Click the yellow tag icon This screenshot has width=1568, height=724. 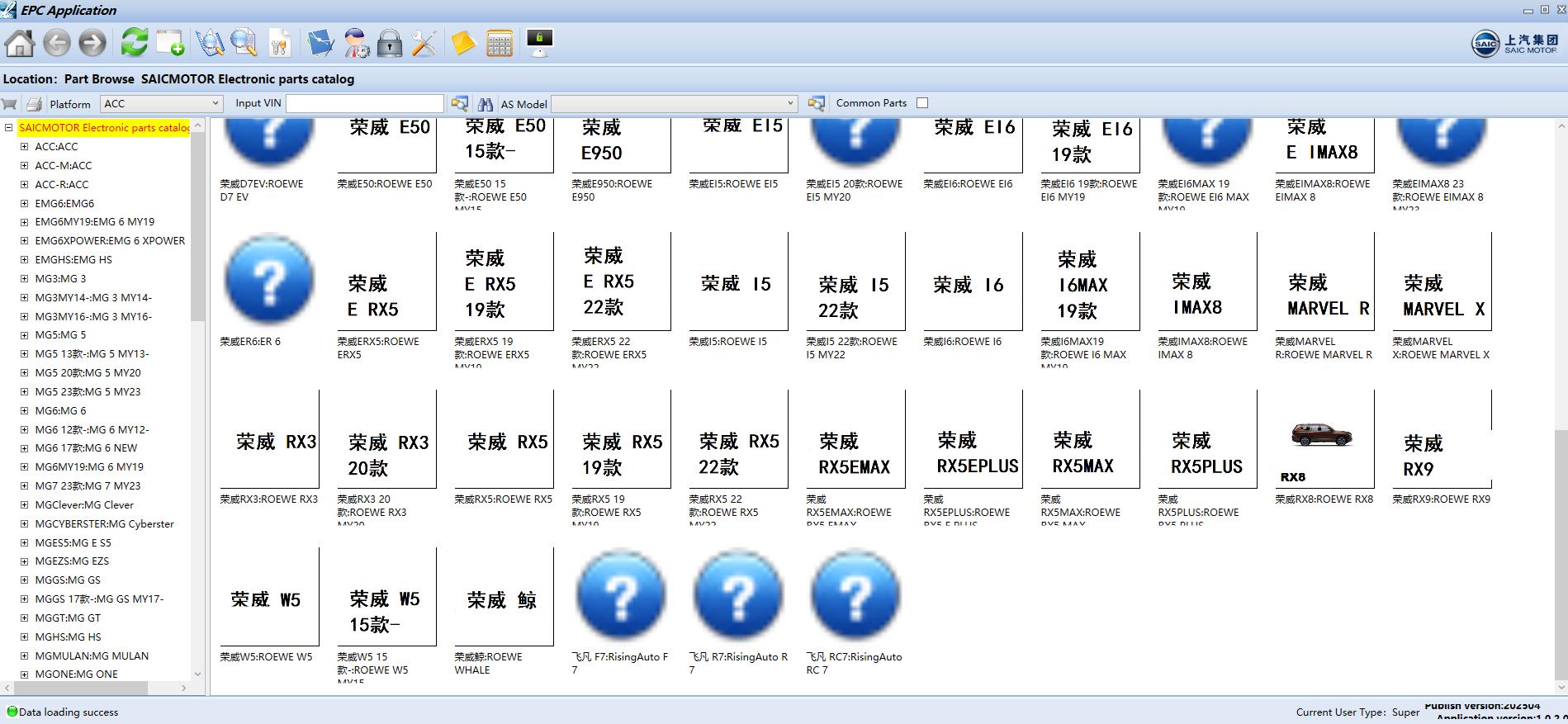point(463,43)
